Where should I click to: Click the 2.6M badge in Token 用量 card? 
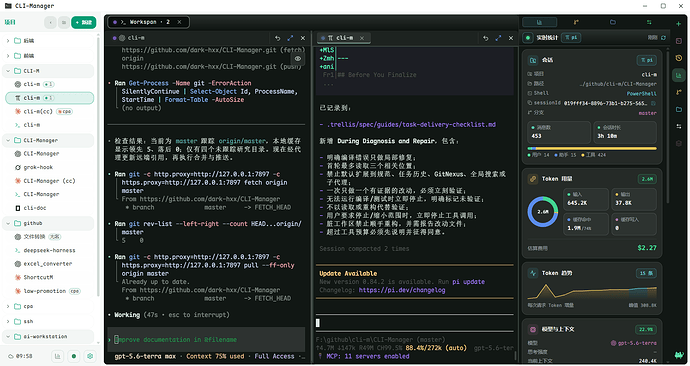coord(647,179)
